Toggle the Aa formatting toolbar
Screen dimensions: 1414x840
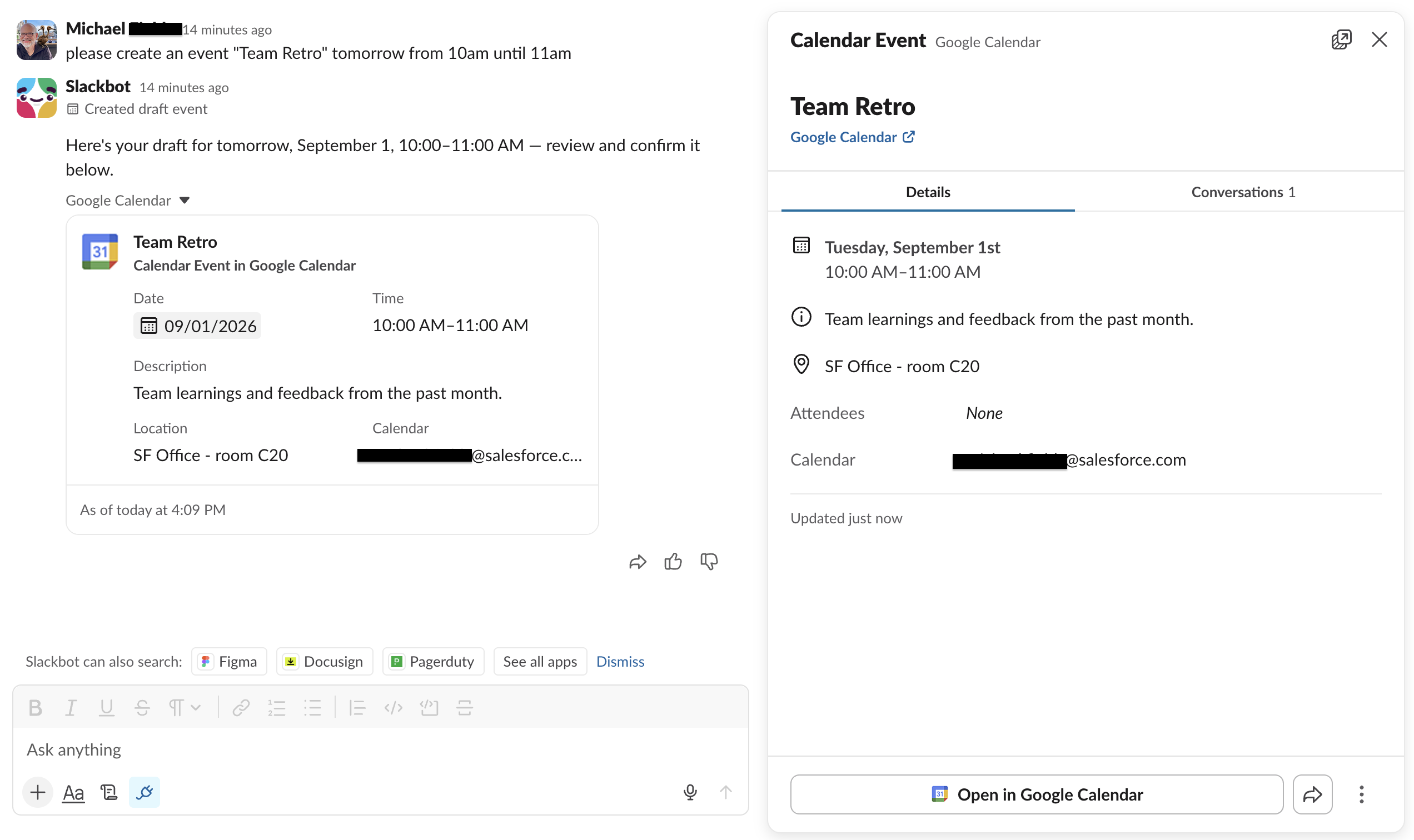73,792
